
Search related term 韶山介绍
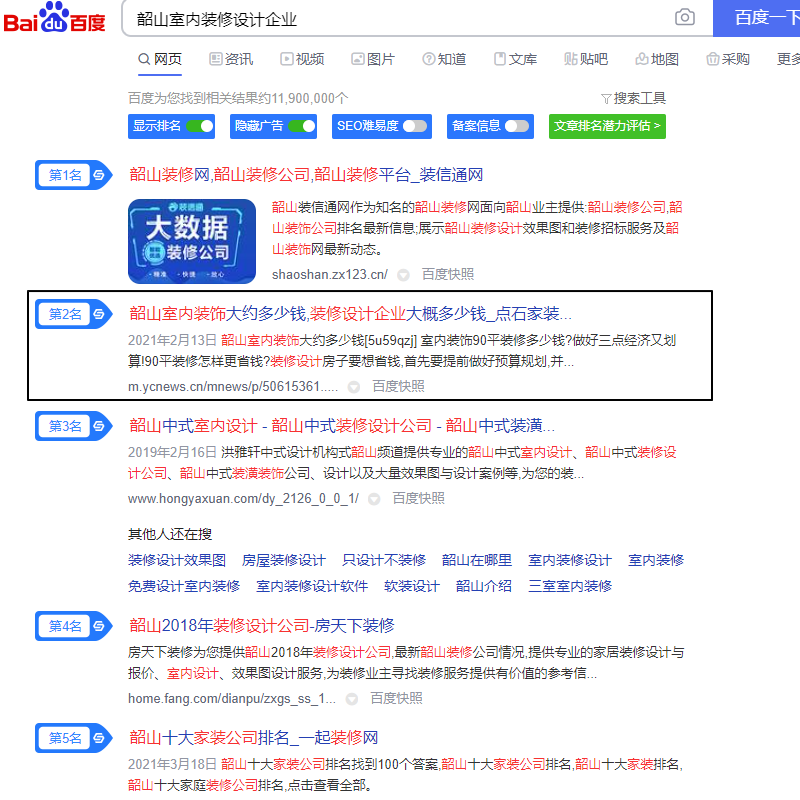(x=484, y=586)
